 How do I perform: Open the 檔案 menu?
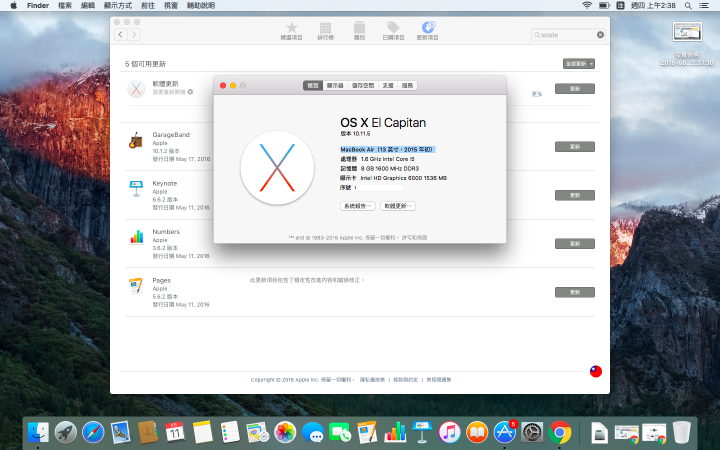[x=65, y=6]
